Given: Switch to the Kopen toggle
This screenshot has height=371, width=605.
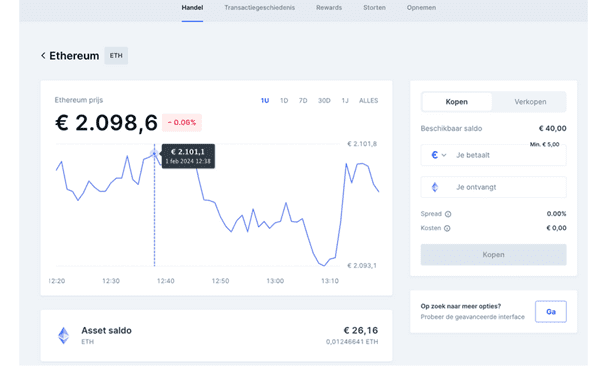Looking at the screenshot, I should tap(457, 102).
